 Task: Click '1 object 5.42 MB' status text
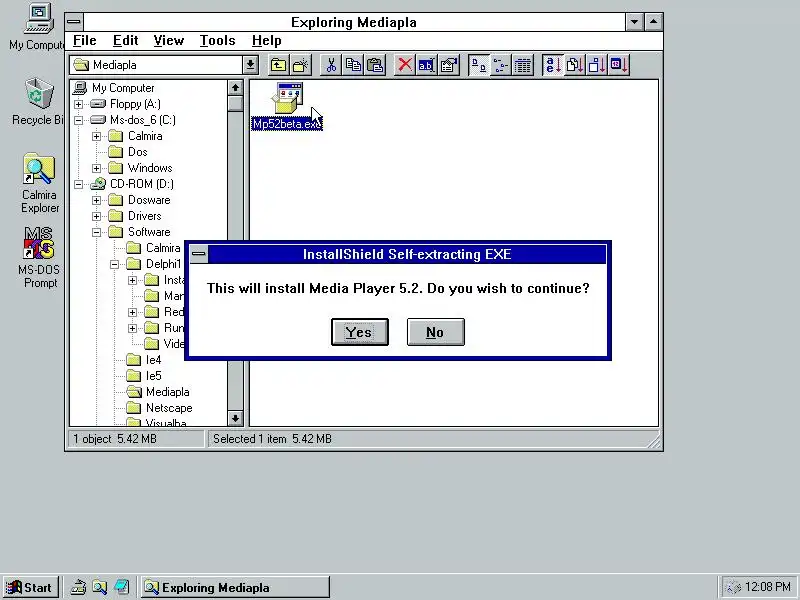(x=115, y=439)
